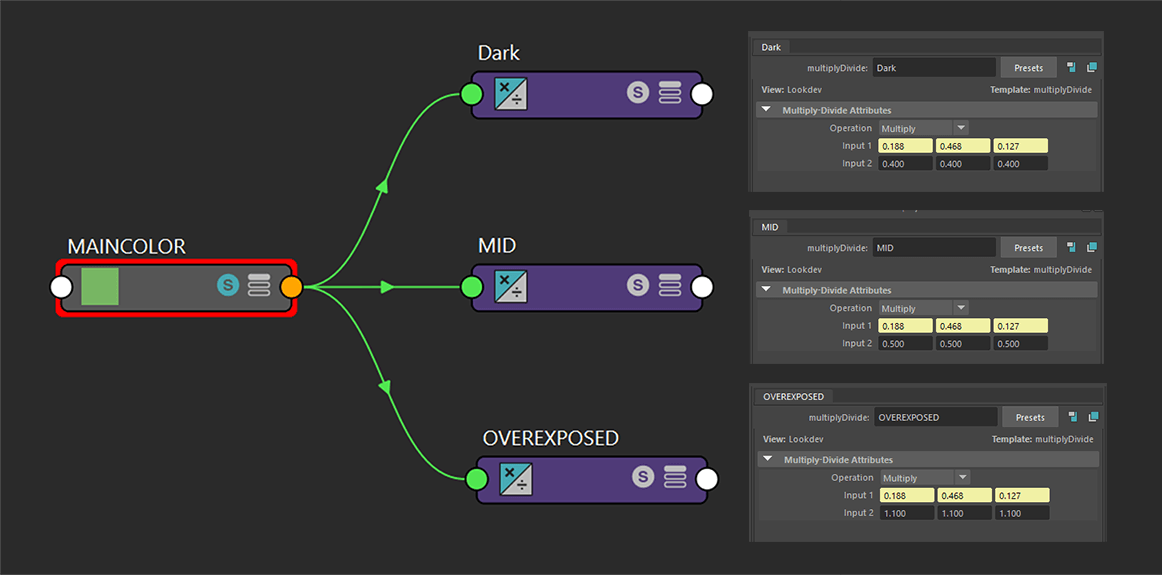The height and width of the screenshot is (575, 1162).
Task: Collapse Multiply-Divide Attributes in MID panel
Action: click(766, 290)
